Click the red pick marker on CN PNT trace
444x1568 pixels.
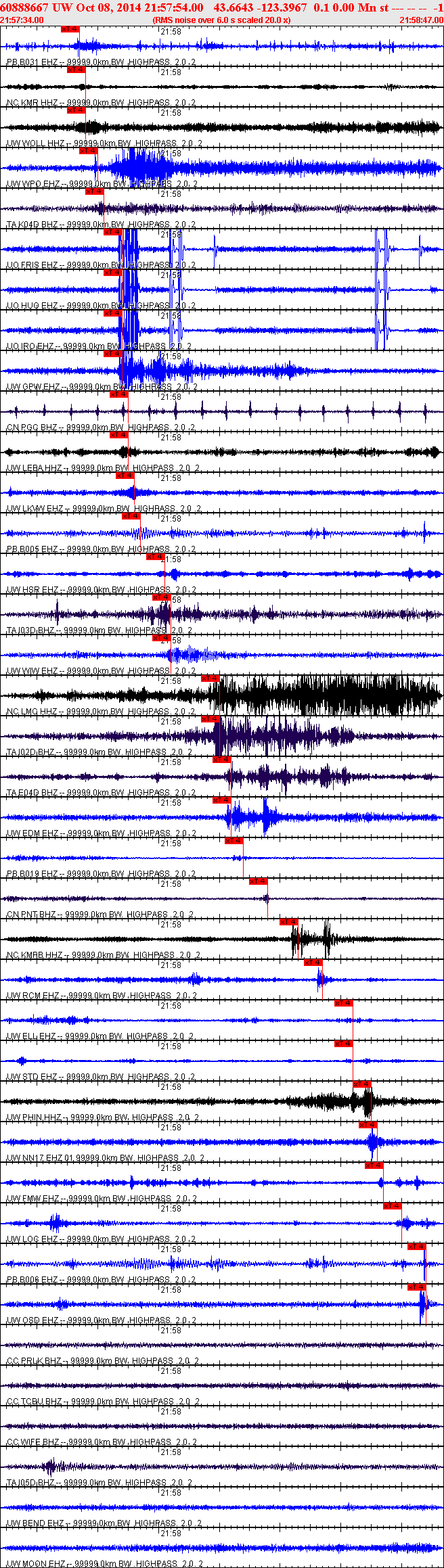click(259, 881)
